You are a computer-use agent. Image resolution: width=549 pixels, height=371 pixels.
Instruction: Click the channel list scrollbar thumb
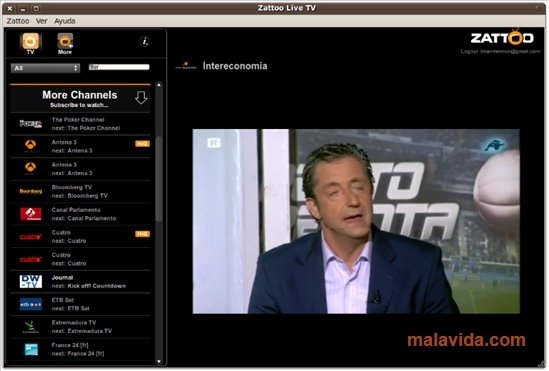(159, 178)
